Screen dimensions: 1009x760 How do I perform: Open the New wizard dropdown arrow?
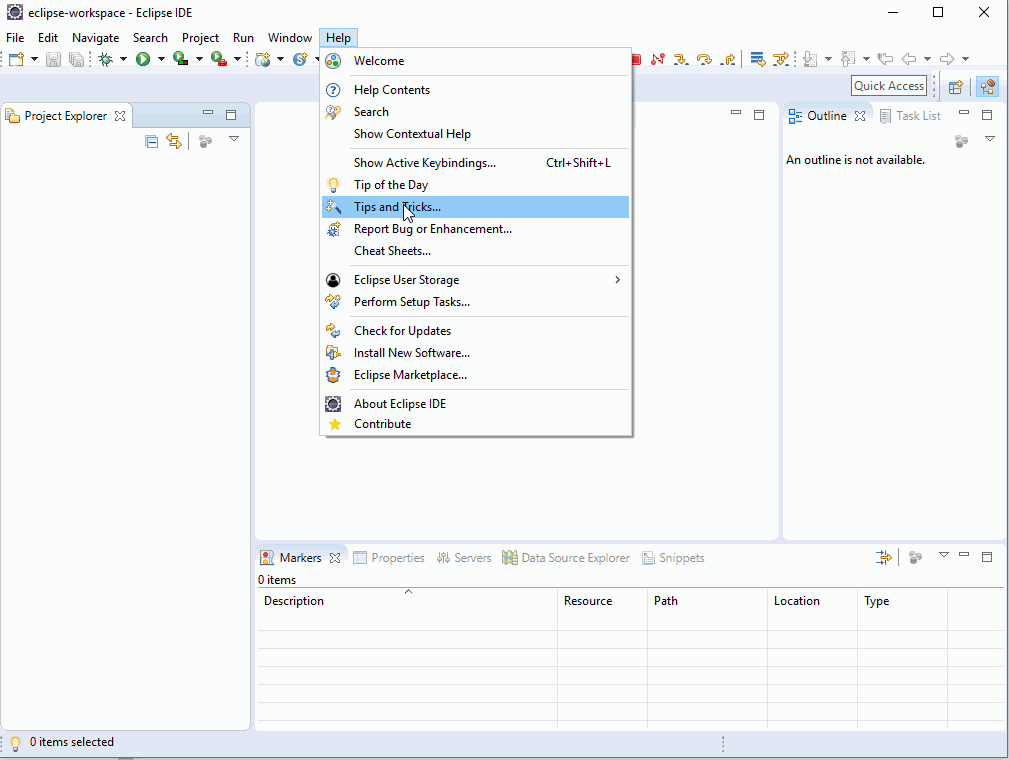34,59
